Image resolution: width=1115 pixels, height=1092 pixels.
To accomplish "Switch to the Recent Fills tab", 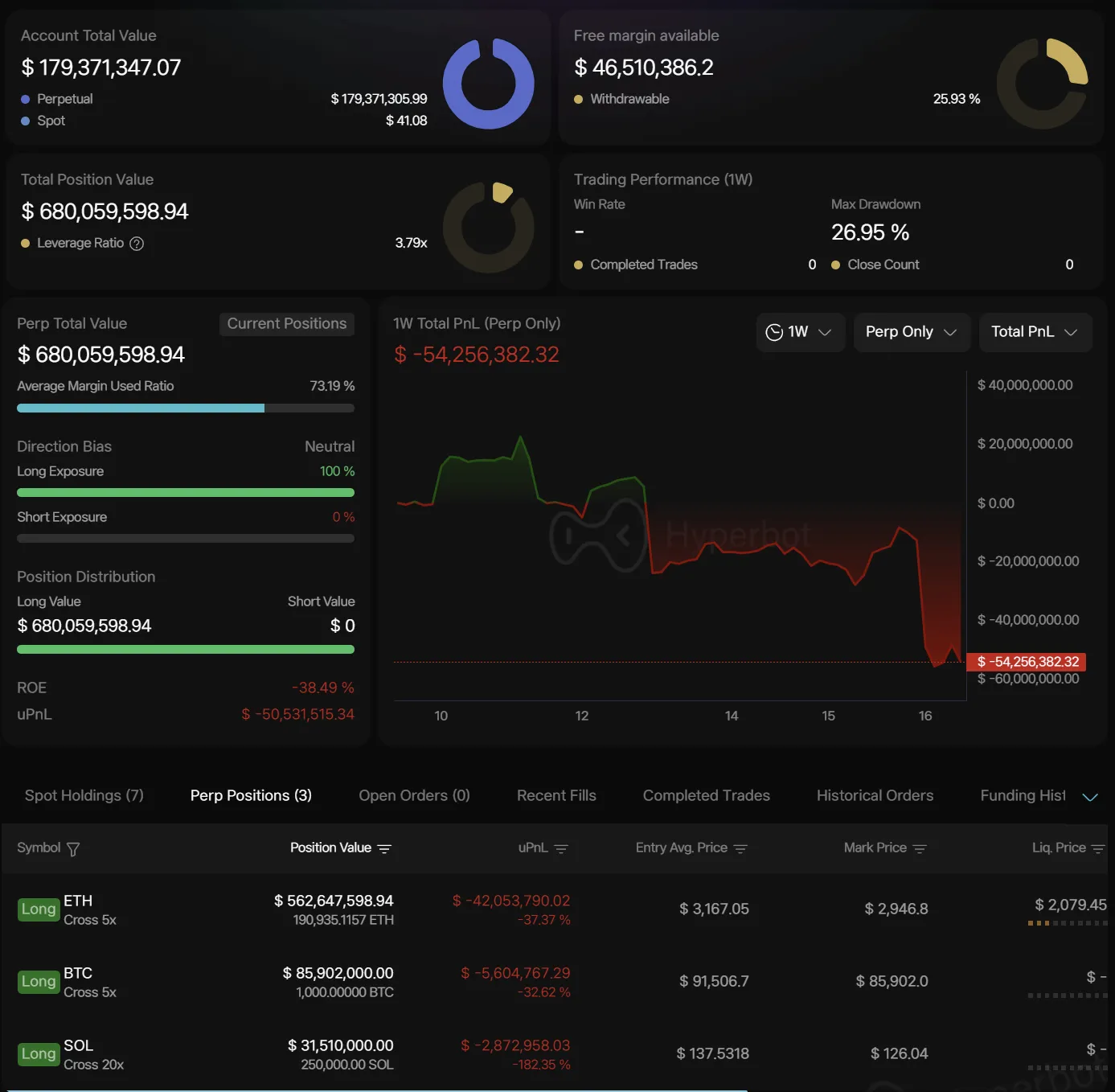I will [x=556, y=795].
